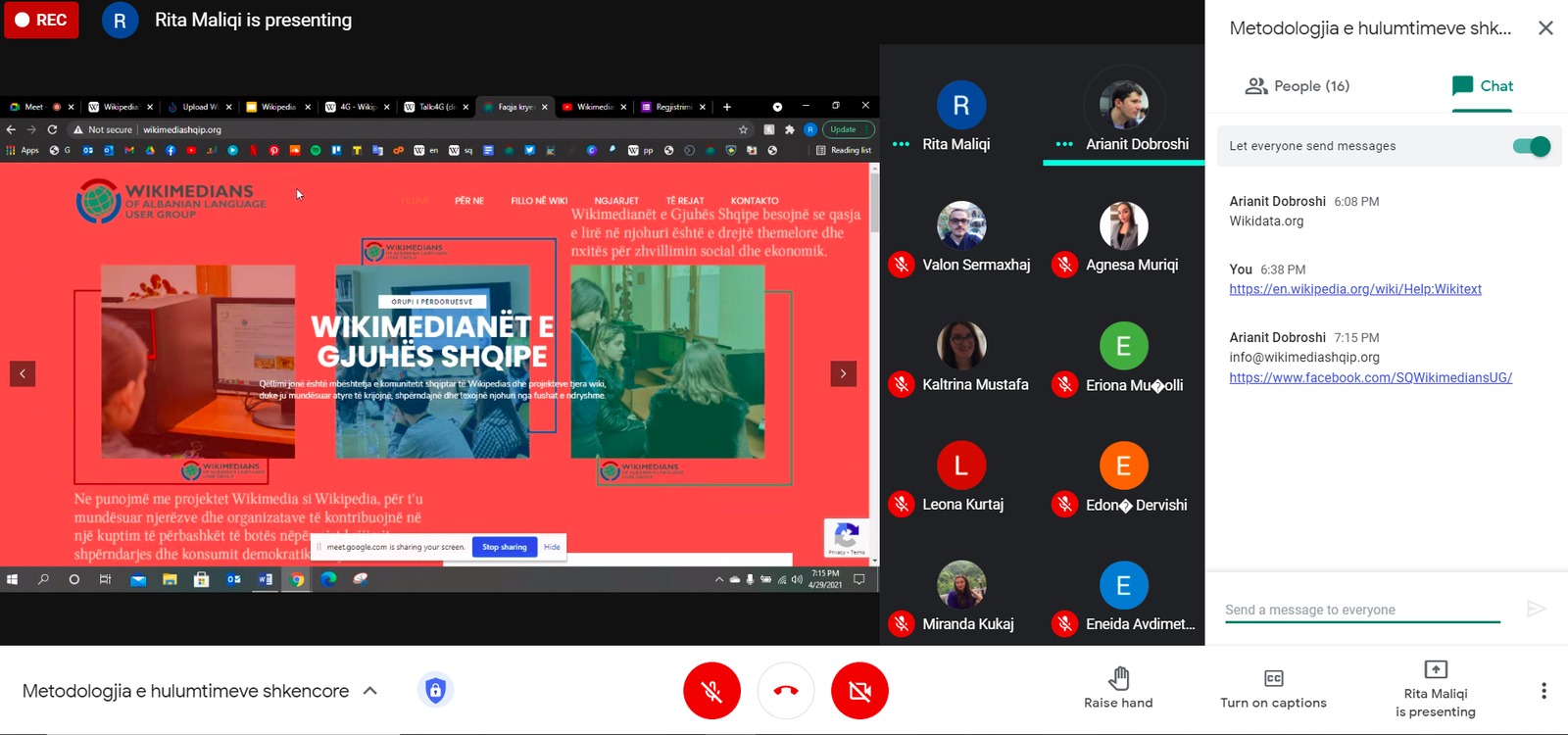Click the Wikimedians of Albanian Language logo
The image size is (1568, 735).
point(171,200)
